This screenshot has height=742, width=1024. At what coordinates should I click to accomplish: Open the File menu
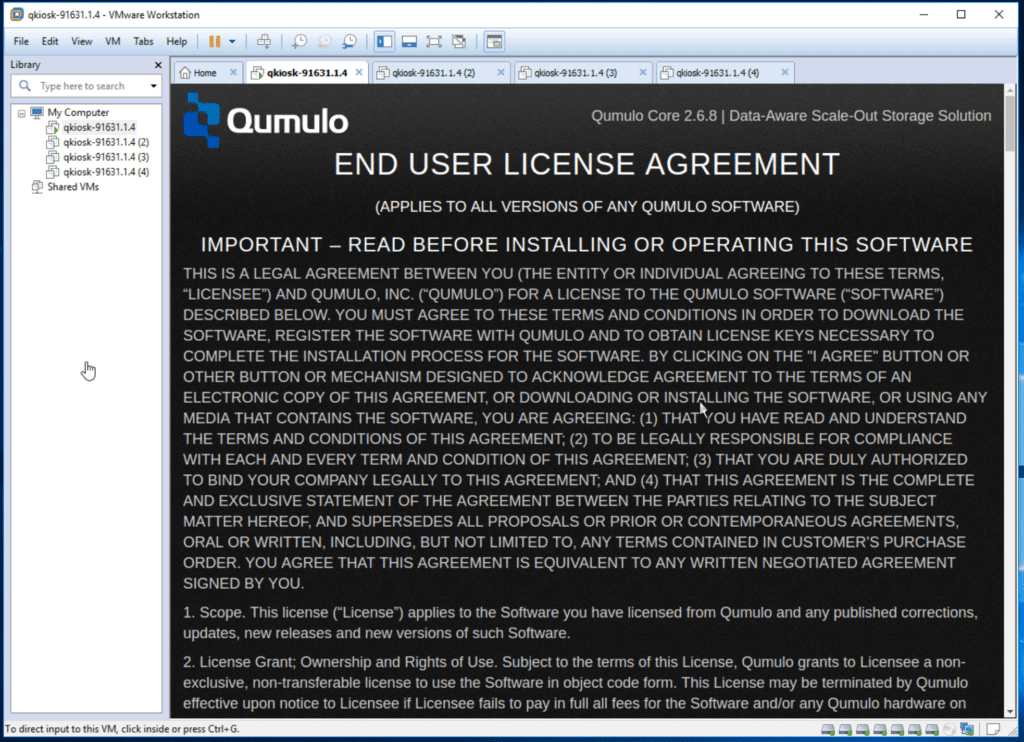[21, 41]
